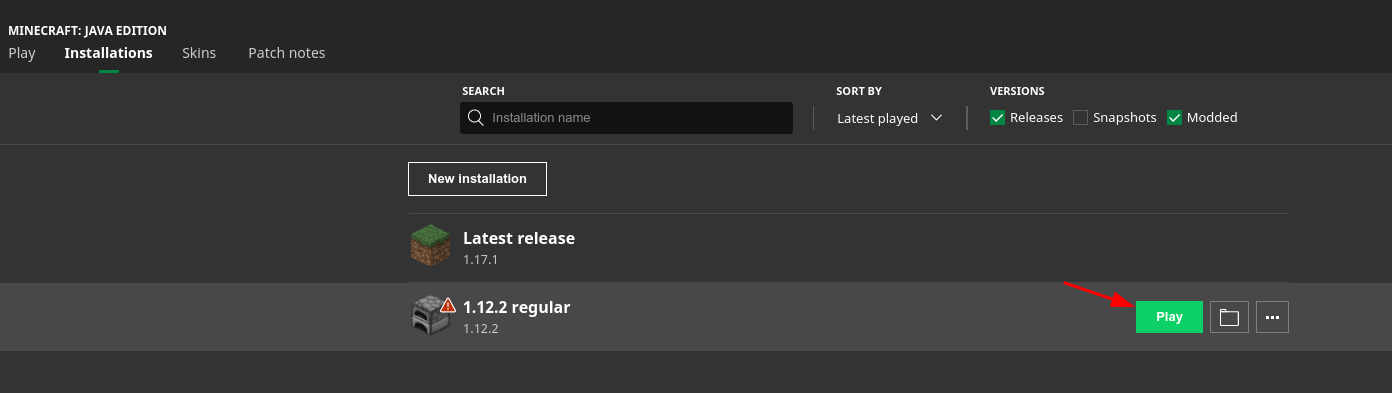
Task: Open the three-dots menu for 1.12.2 regular
Action: (x=1272, y=317)
